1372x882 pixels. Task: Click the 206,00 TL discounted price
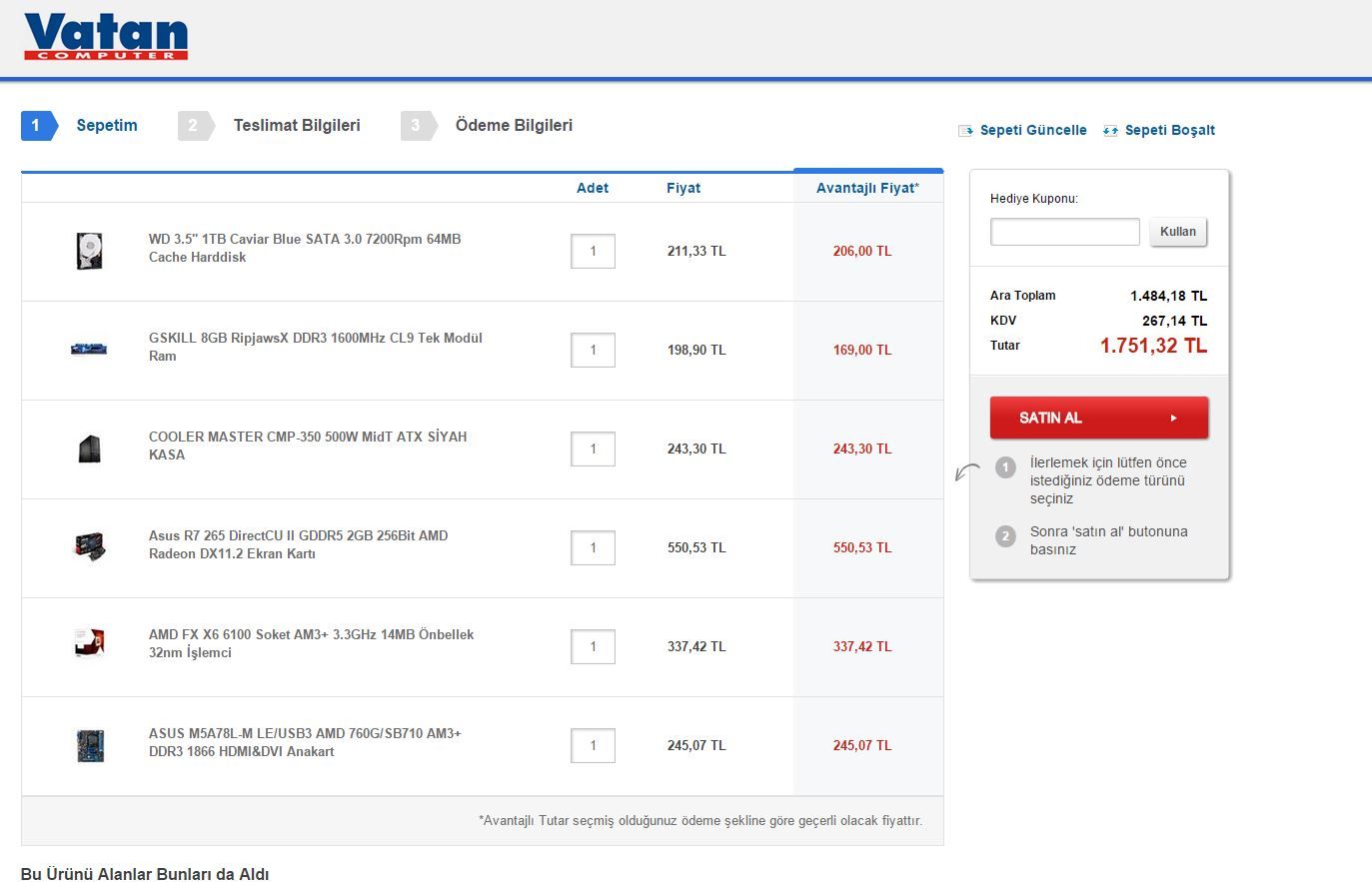pos(862,251)
